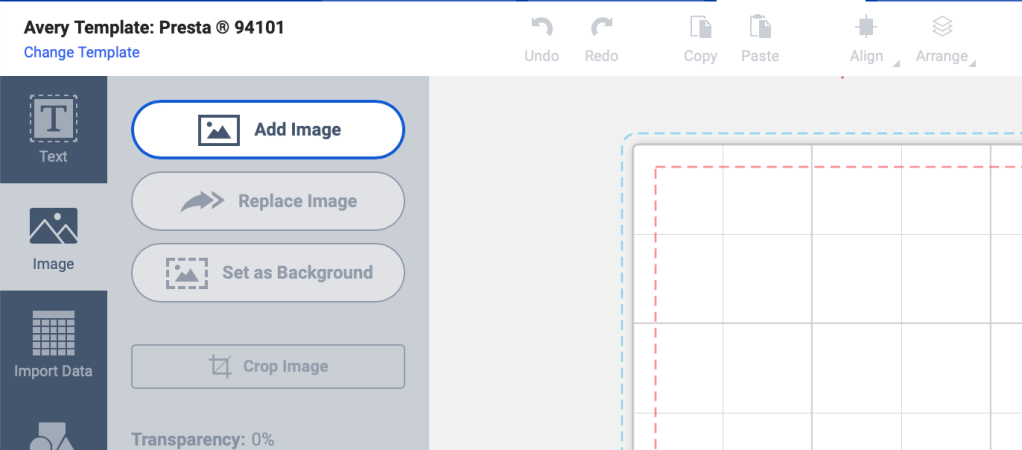Screen dimensions: 1022x450
Task: Open the Import Data panel
Action: pyautogui.click(x=53, y=344)
